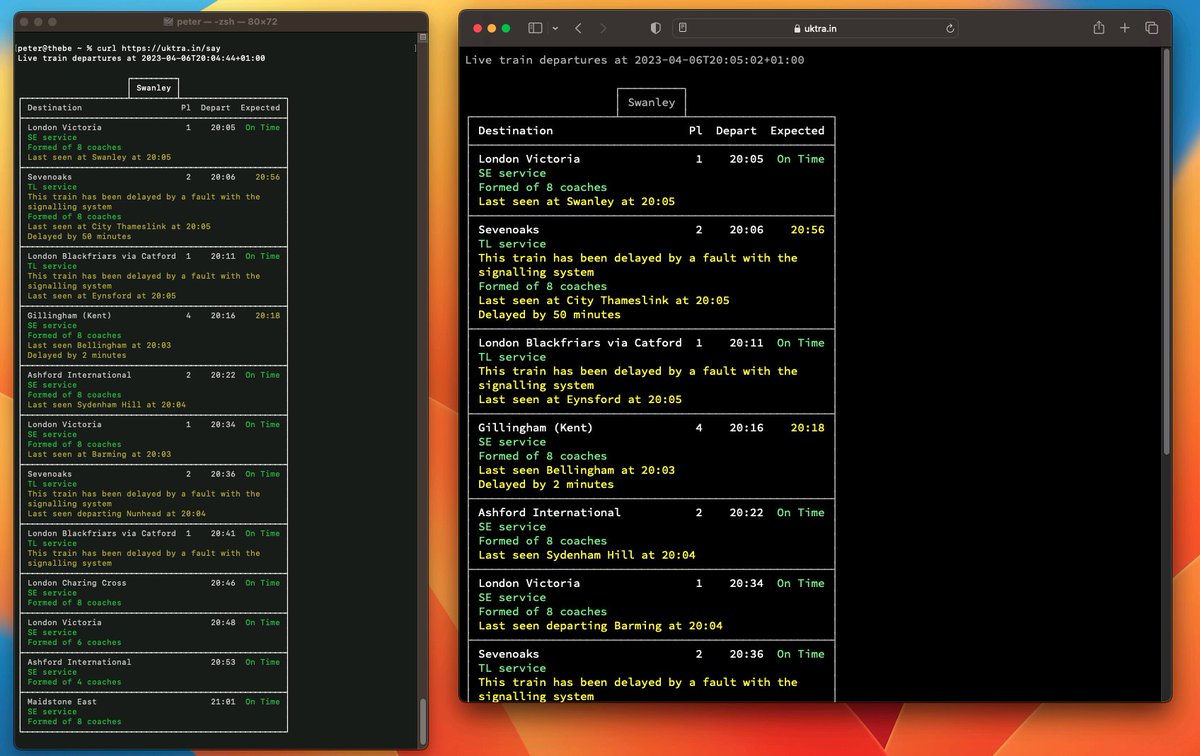This screenshot has width=1200, height=756.
Task: Show Safari tab overview
Action: 1152,29
